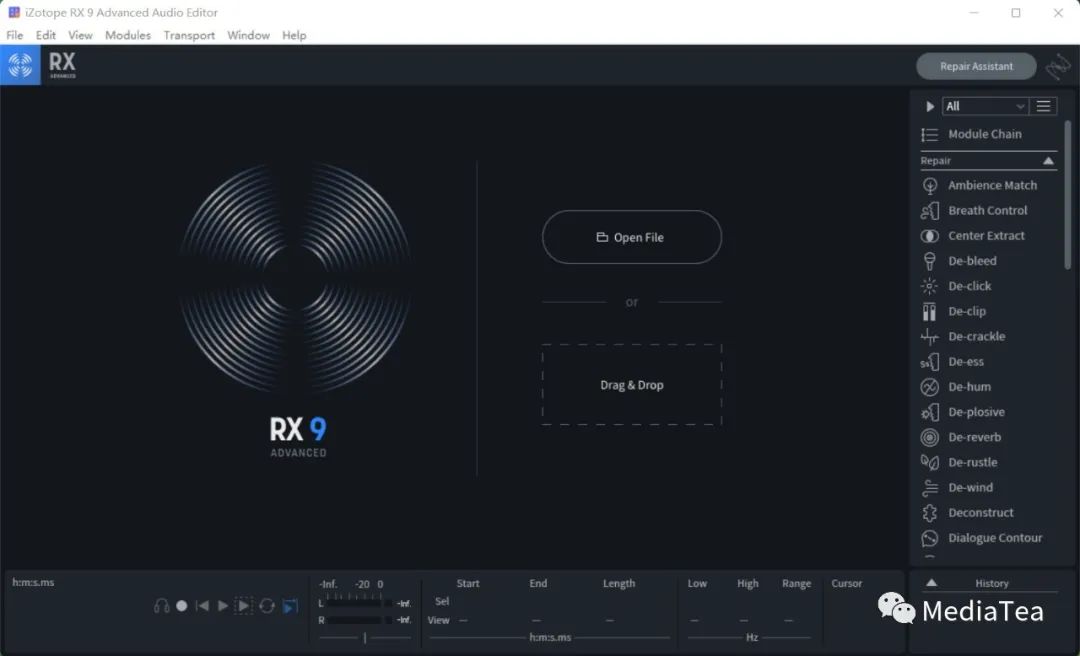Click the History panel title
1080x656 pixels.
[x=992, y=583]
